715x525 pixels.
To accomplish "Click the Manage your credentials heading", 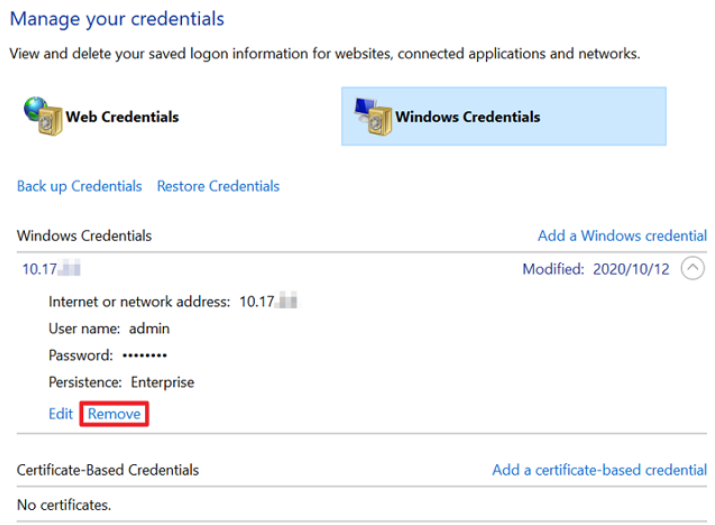I will click(x=116, y=18).
